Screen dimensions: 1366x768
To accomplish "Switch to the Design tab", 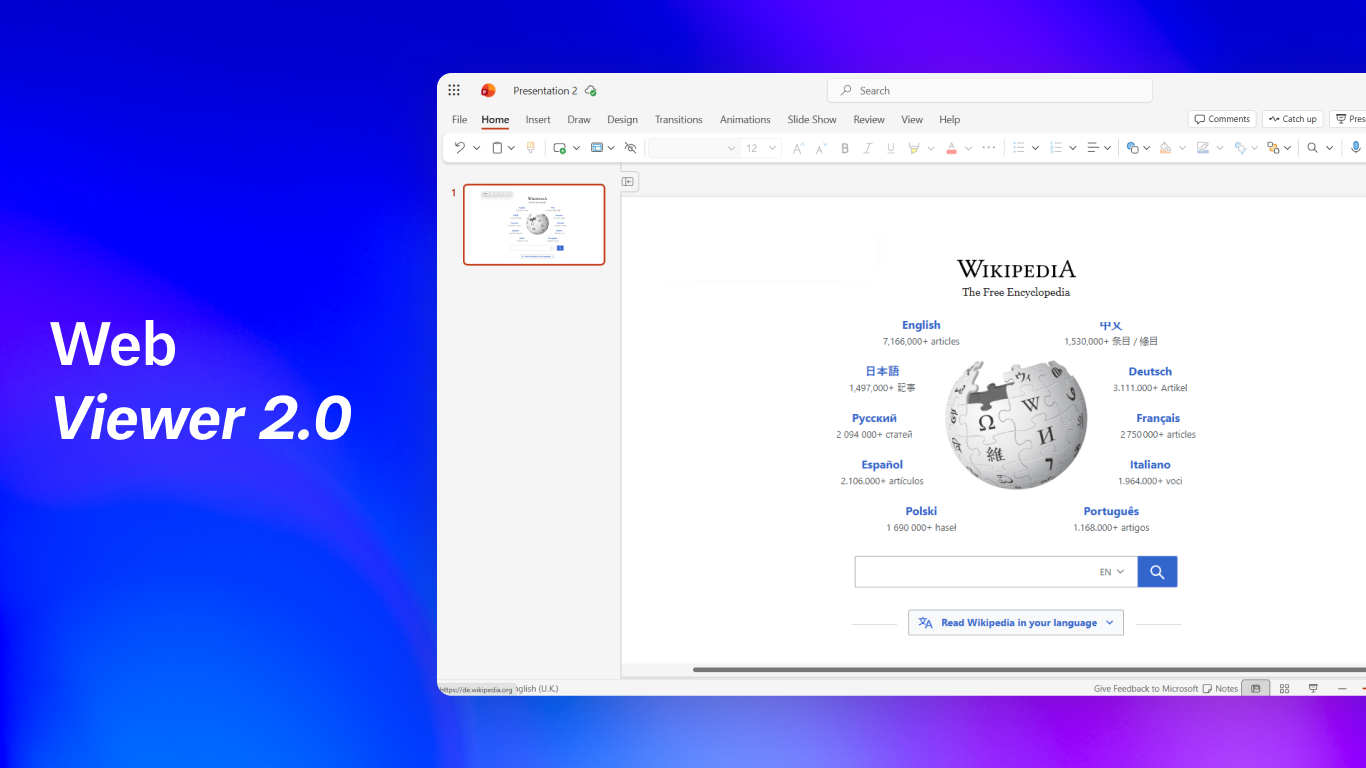I will click(x=622, y=119).
